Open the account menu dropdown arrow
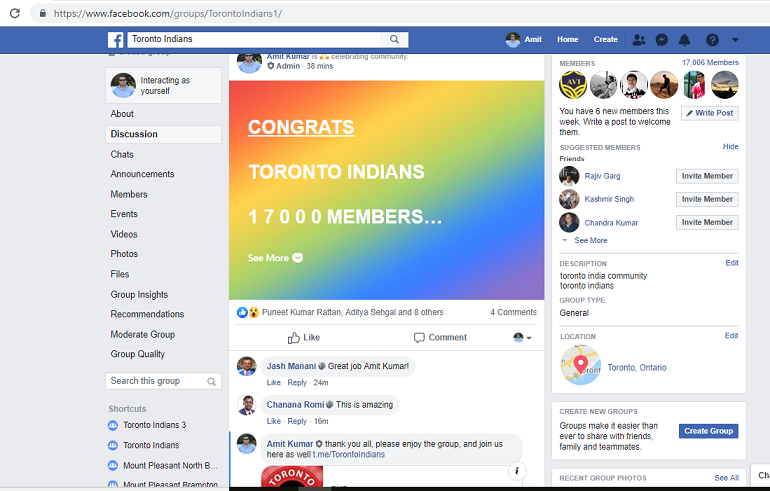This screenshot has width=770, height=491. (x=736, y=40)
